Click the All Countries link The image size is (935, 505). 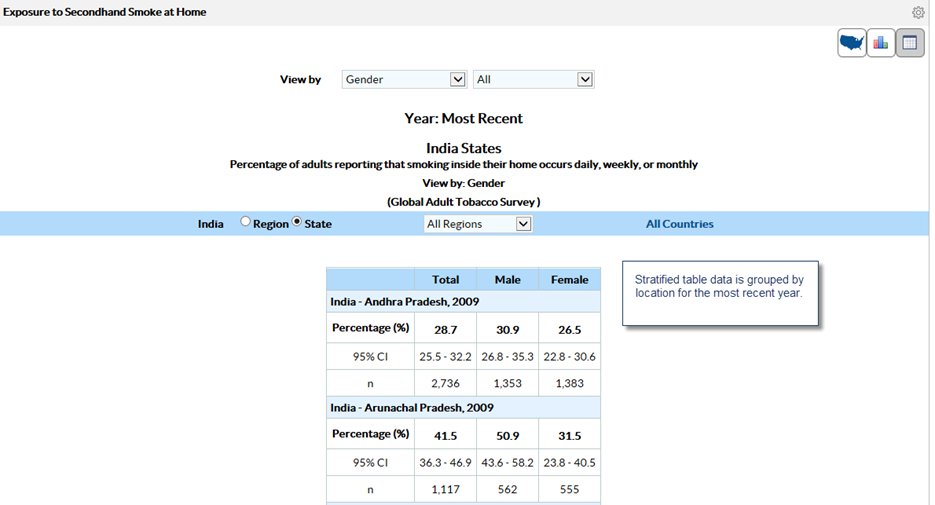pos(679,224)
